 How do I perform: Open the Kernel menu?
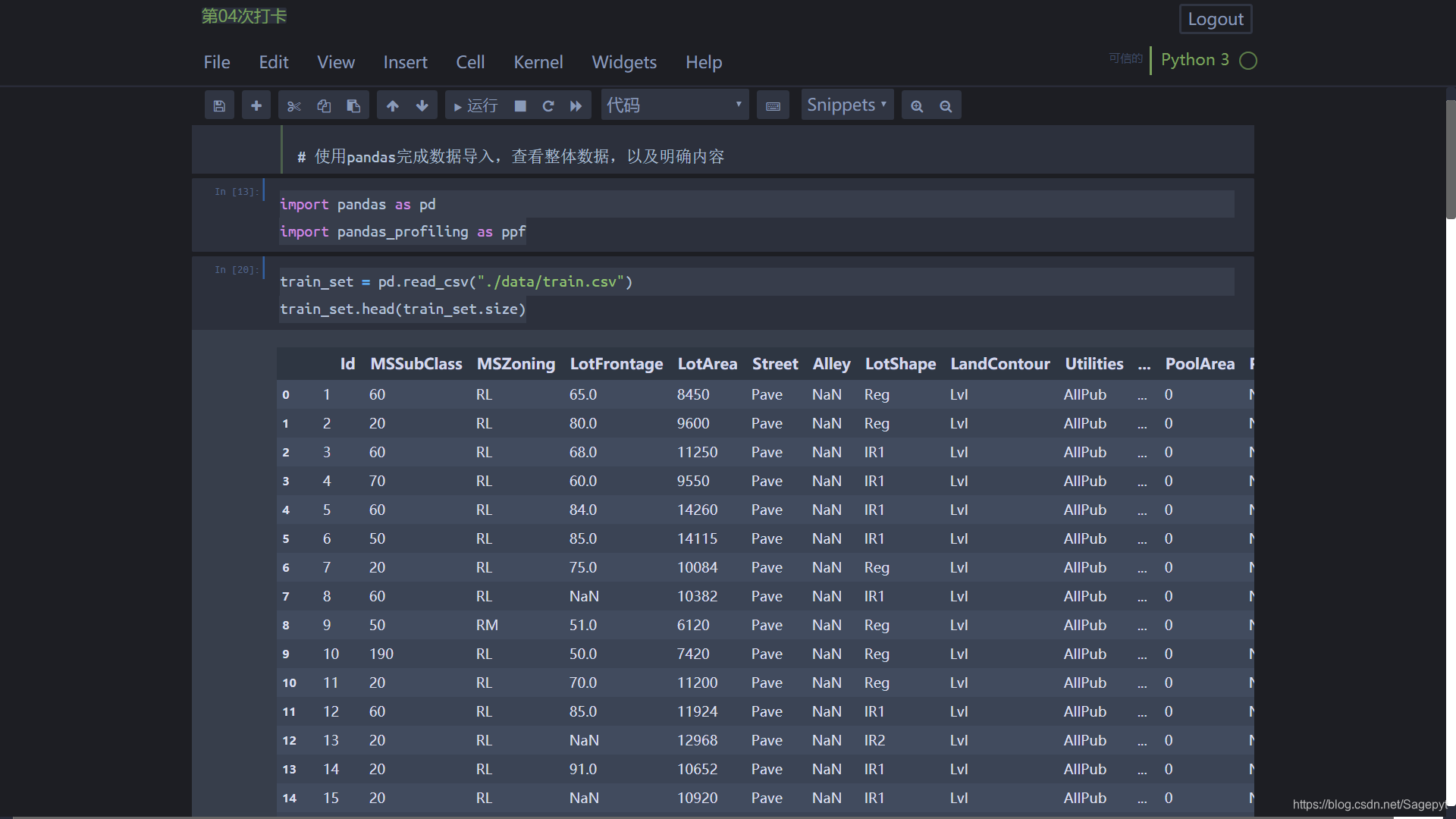538,62
